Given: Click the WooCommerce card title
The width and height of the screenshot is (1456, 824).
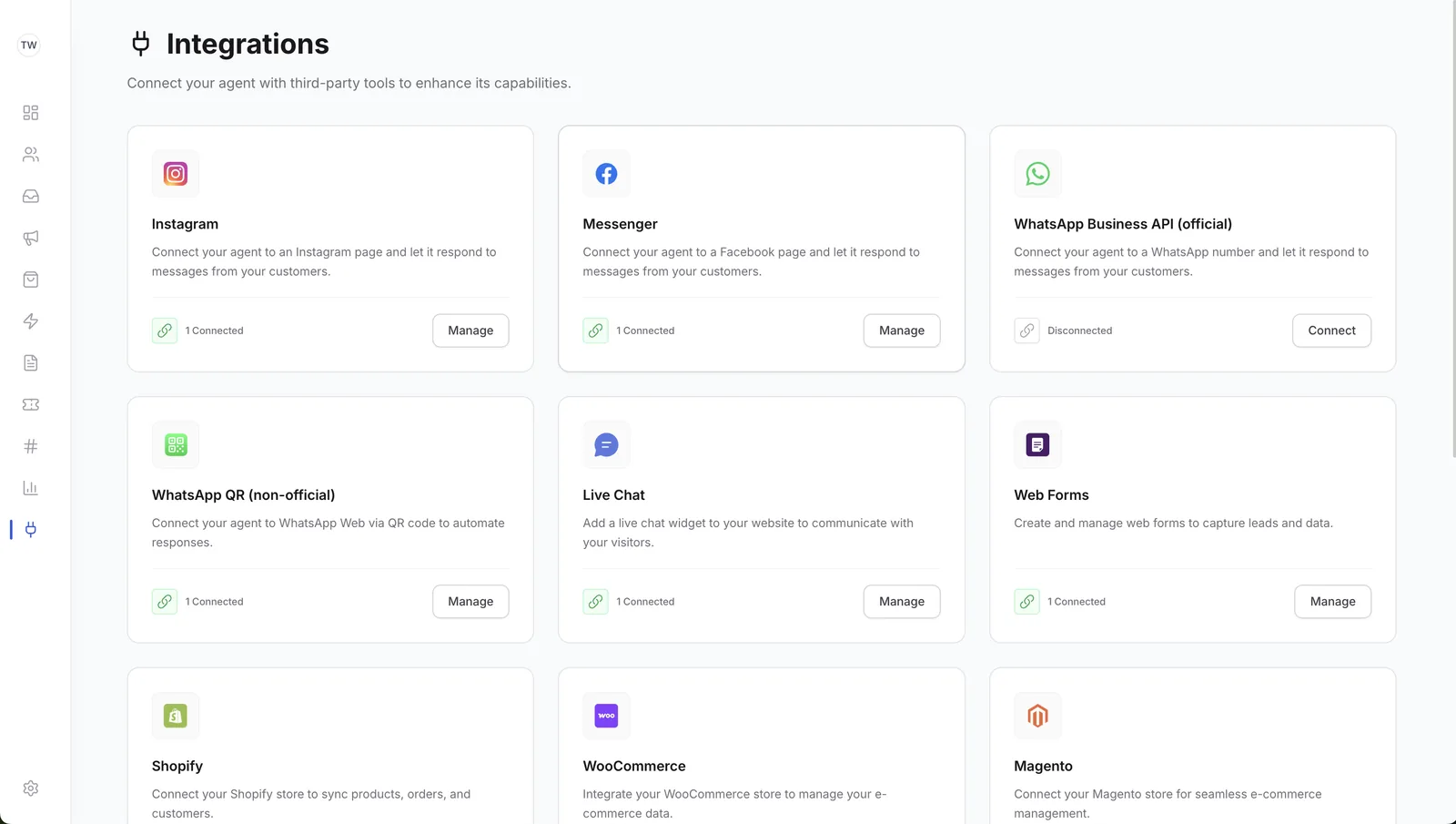Looking at the screenshot, I should pos(634,767).
